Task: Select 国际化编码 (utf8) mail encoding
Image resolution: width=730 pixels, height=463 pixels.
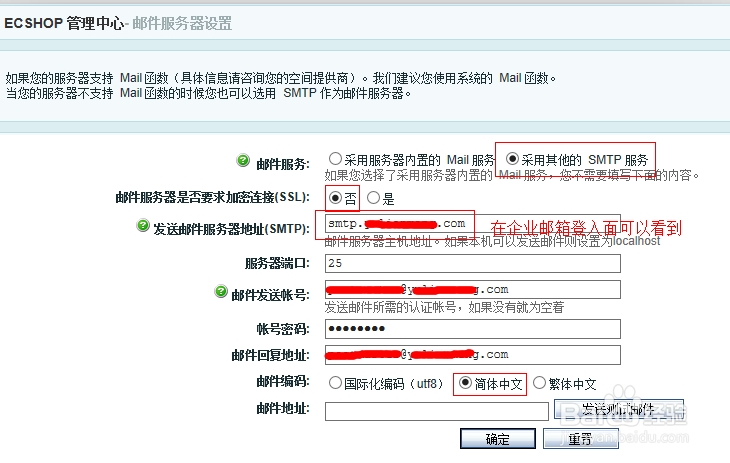Action: pyautogui.click(x=335, y=383)
